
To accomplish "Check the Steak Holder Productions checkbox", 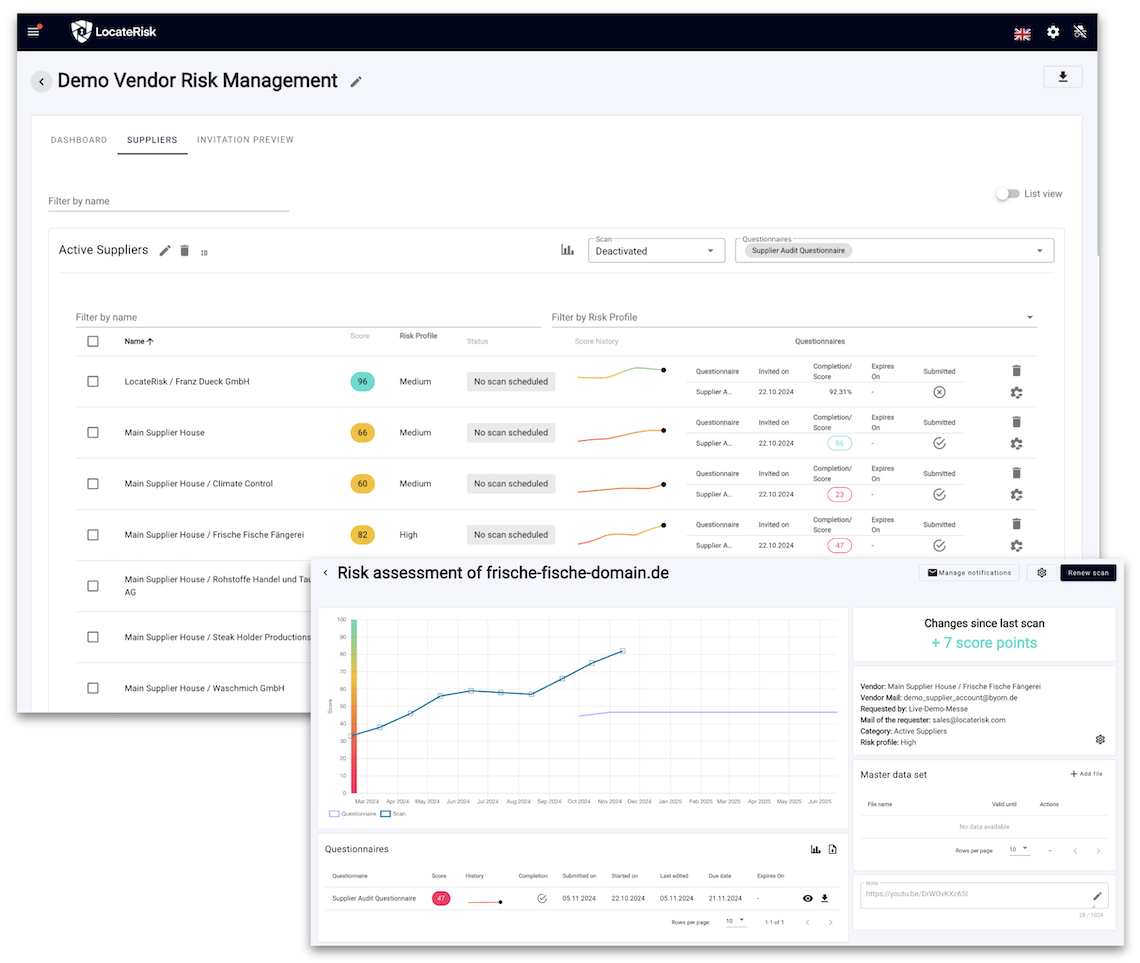I will [93, 637].
